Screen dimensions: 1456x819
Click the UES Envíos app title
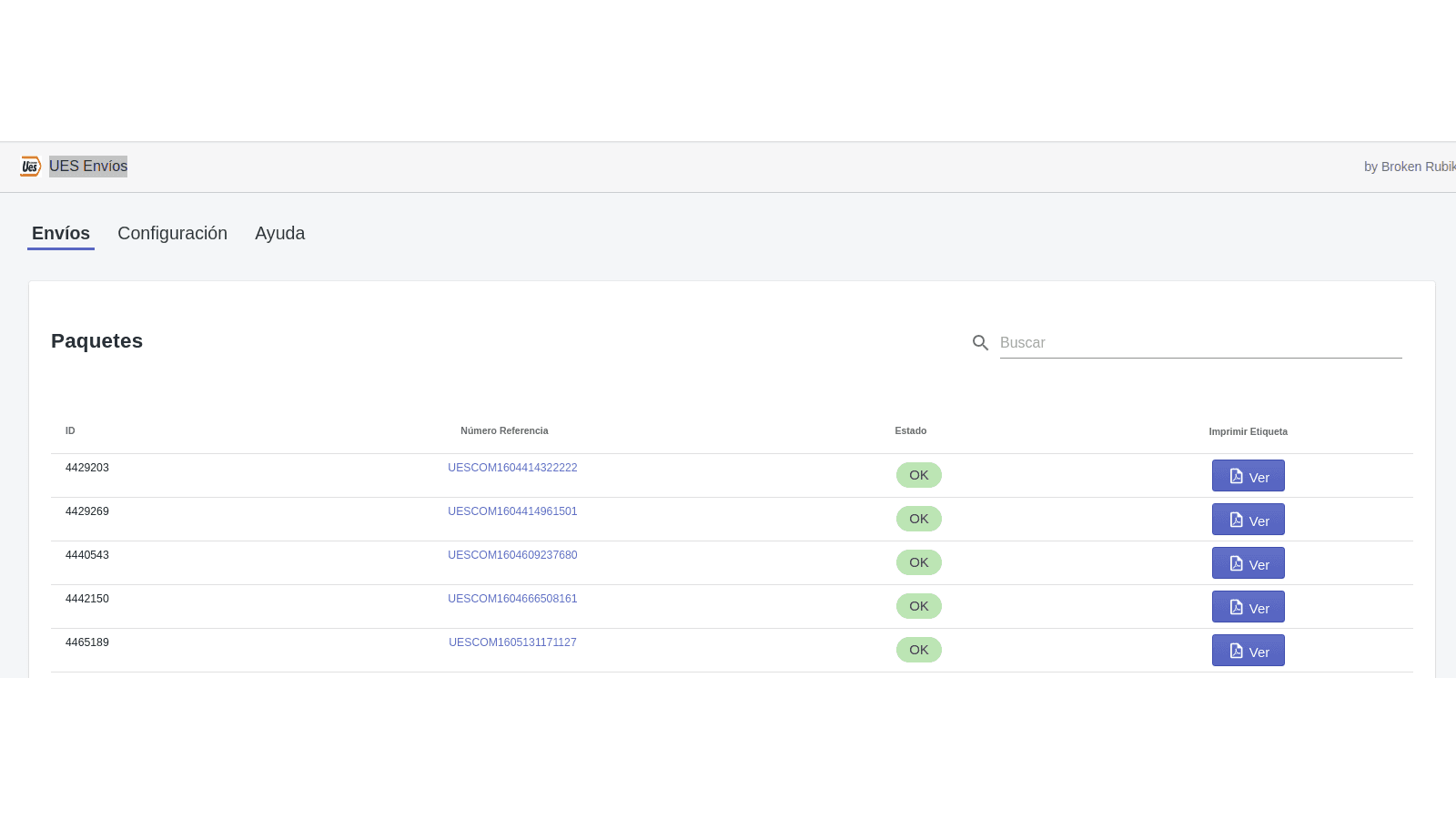(x=88, y=167)
